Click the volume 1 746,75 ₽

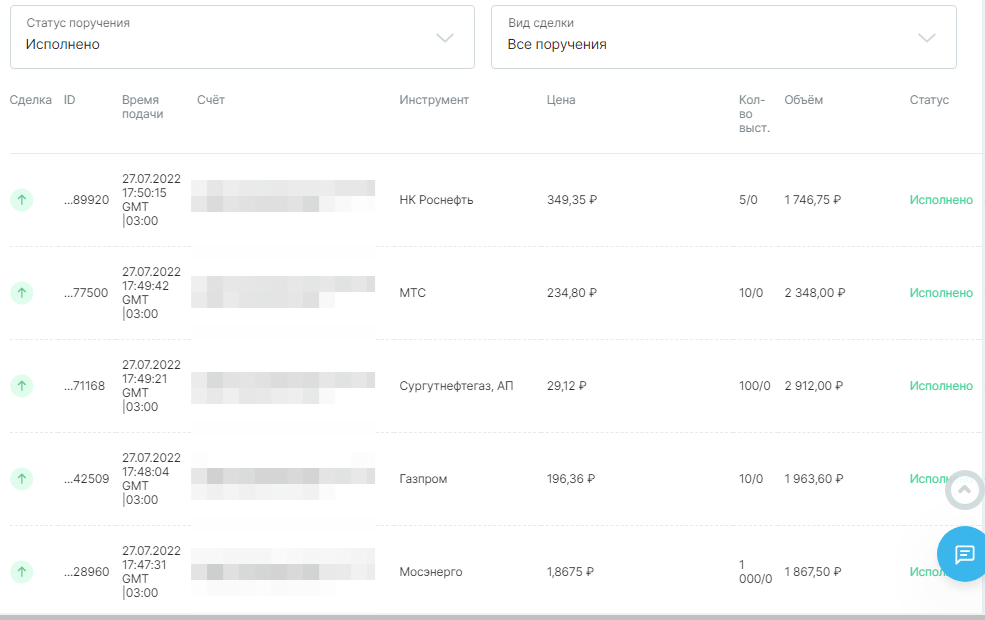[x=812, y=200]
